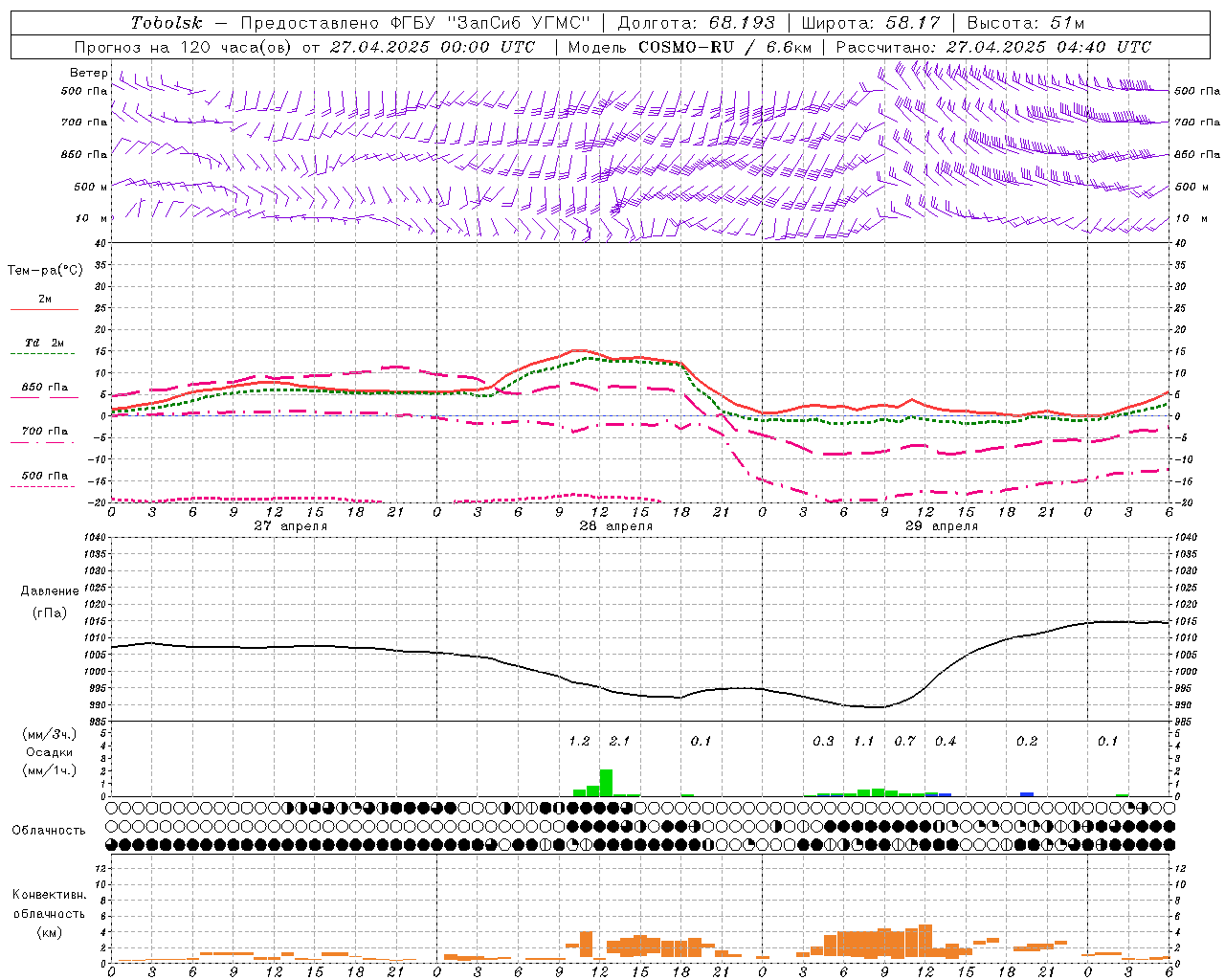The width and height of the screenshot is (1225, 980).
Task: Click the 'Ветер' wind panel label
Action: click(89, 73)
